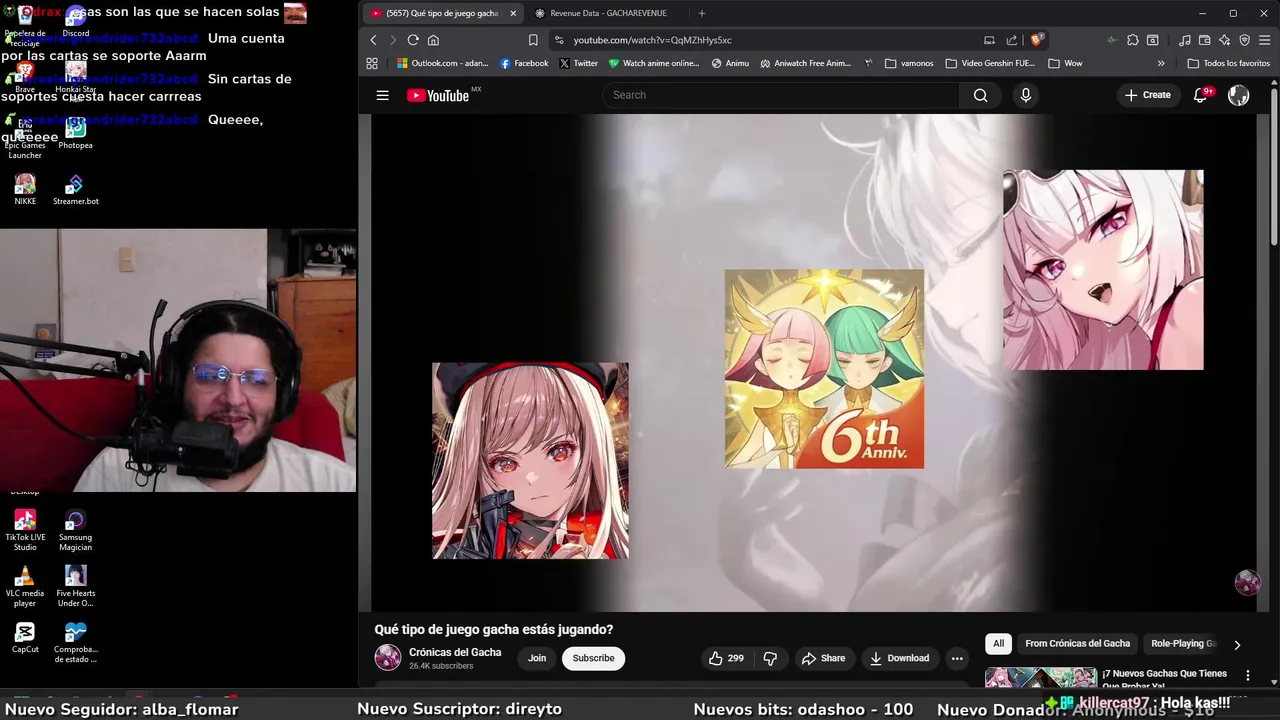Show hidden bookmarks with the chevron
The width and height of the screenshot is (1280, 720).
pyautogui.click(x=1161, y=63)
